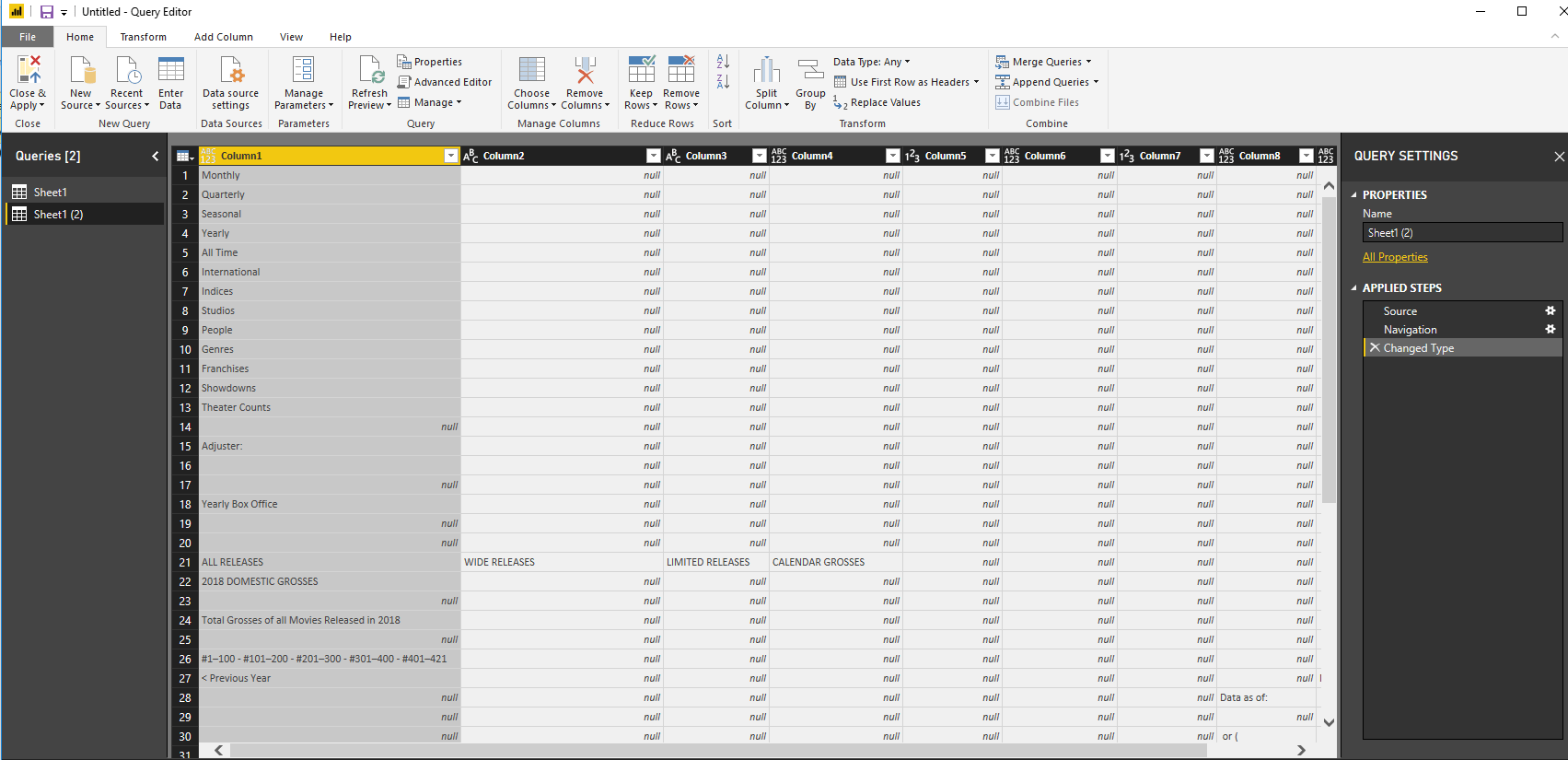Click the Source step settings gear
The width and height of the screenshot is (1568, 760).
[1551, 310]
